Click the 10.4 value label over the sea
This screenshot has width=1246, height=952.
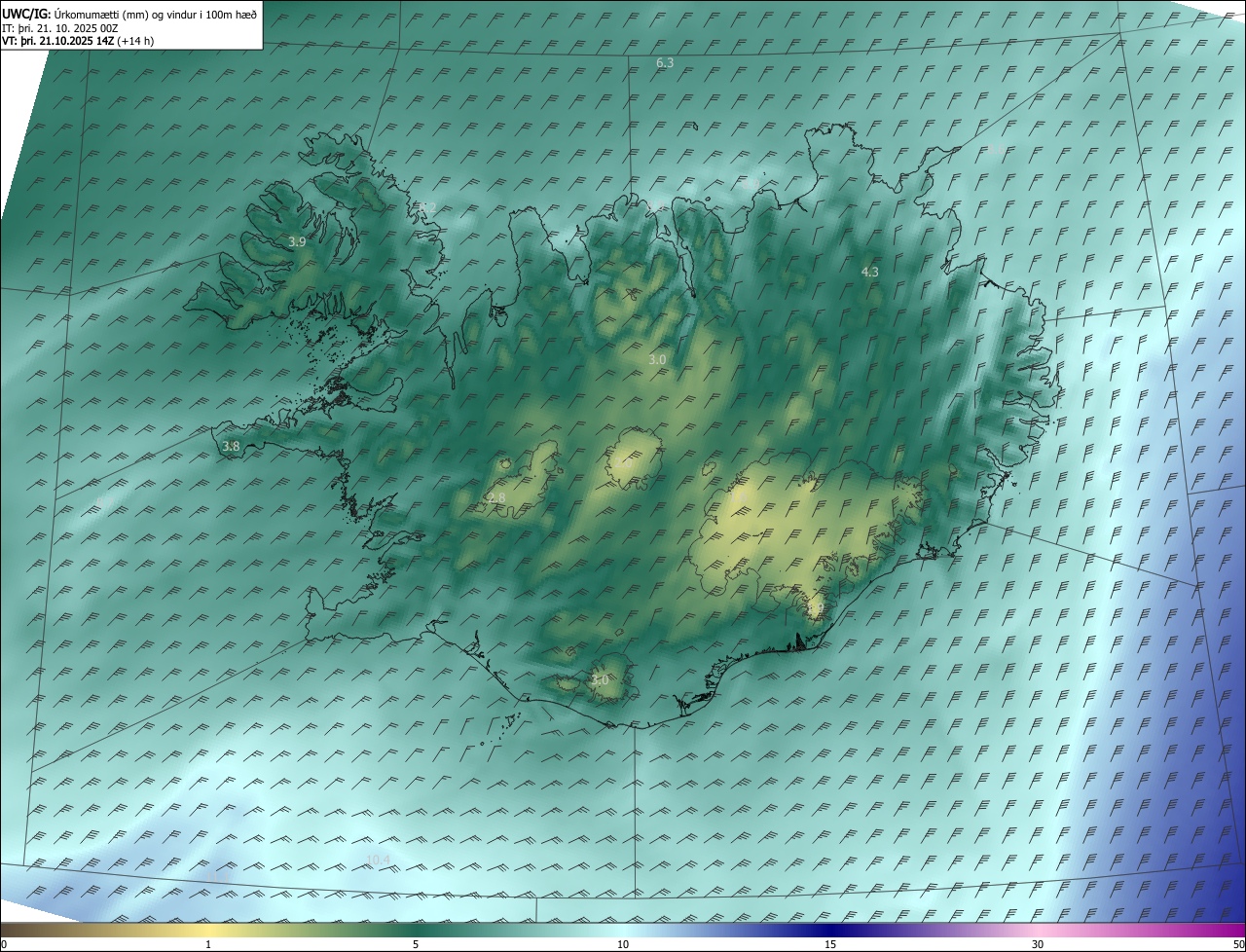378,860
